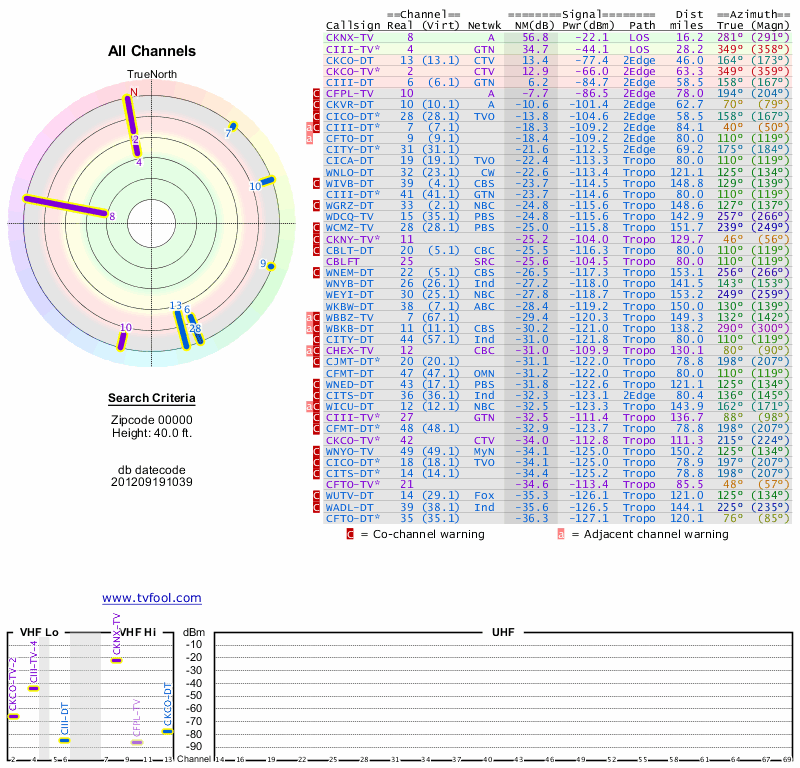Click the adjacent channel icon next to CFTO-DT
The image size is (800, 768).
(309, 138)
